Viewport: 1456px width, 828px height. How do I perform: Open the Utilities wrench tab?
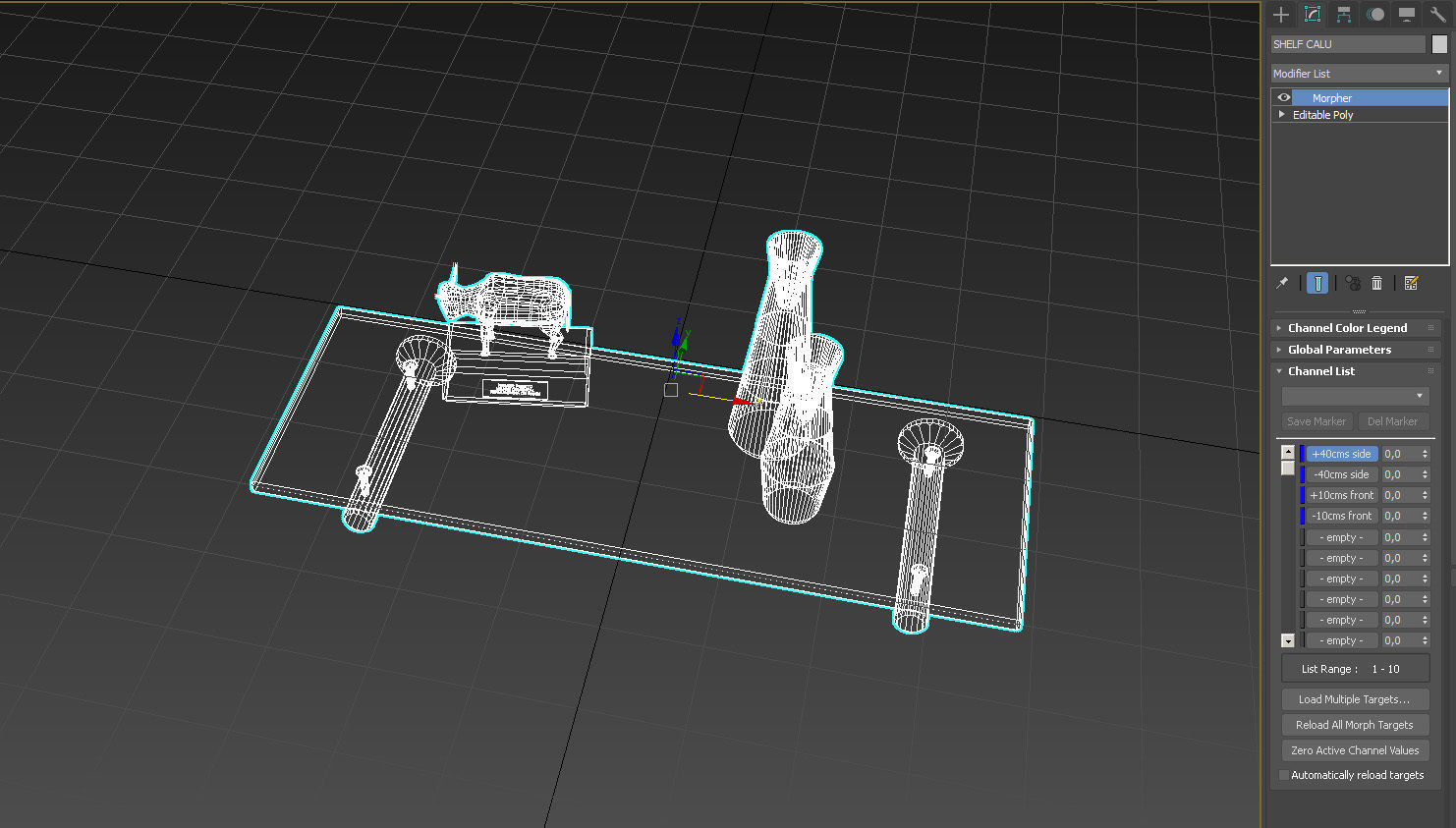coord(1437,14)
